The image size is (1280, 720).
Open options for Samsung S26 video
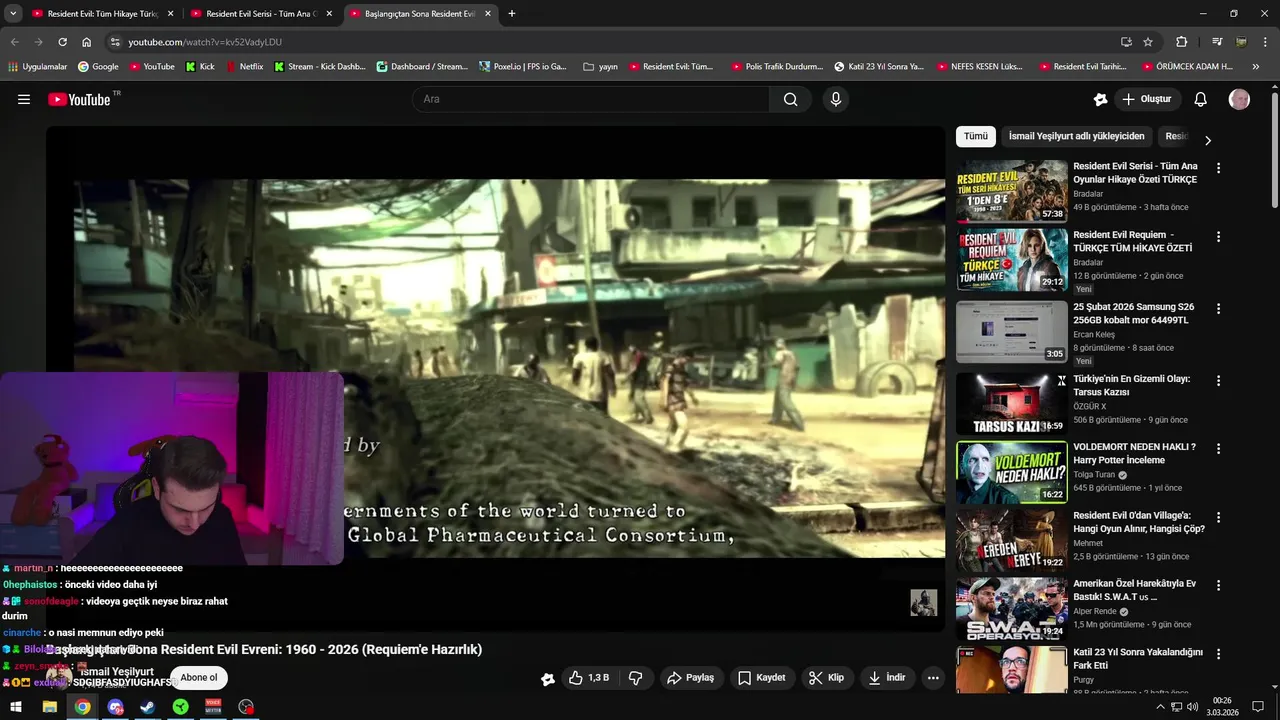point(1218,309)
